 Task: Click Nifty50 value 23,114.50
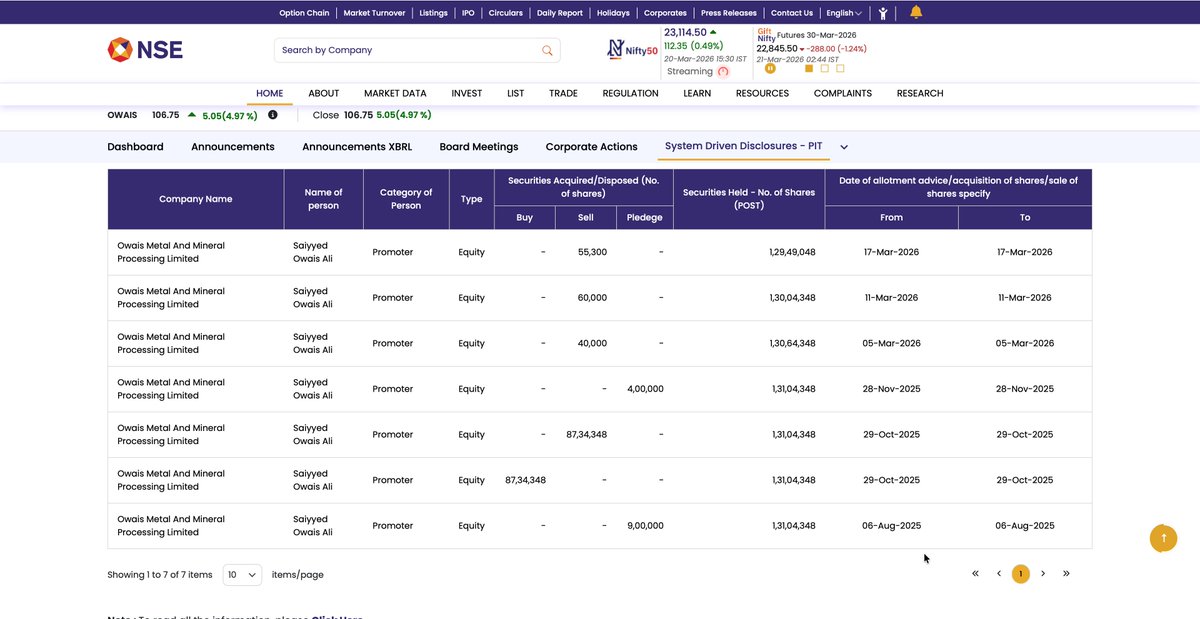pyautogui.click(x=685, y=32)
